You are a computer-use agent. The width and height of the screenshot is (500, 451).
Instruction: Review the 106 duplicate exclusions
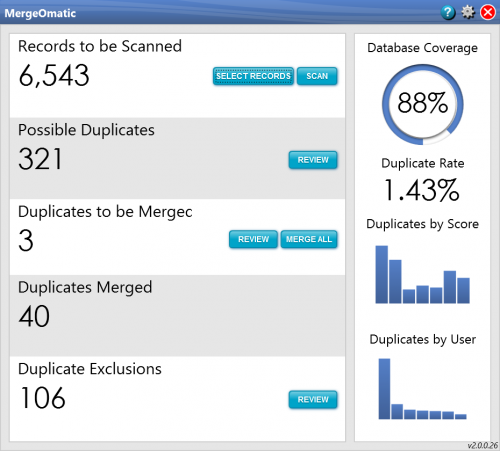[x=313, y=399]
